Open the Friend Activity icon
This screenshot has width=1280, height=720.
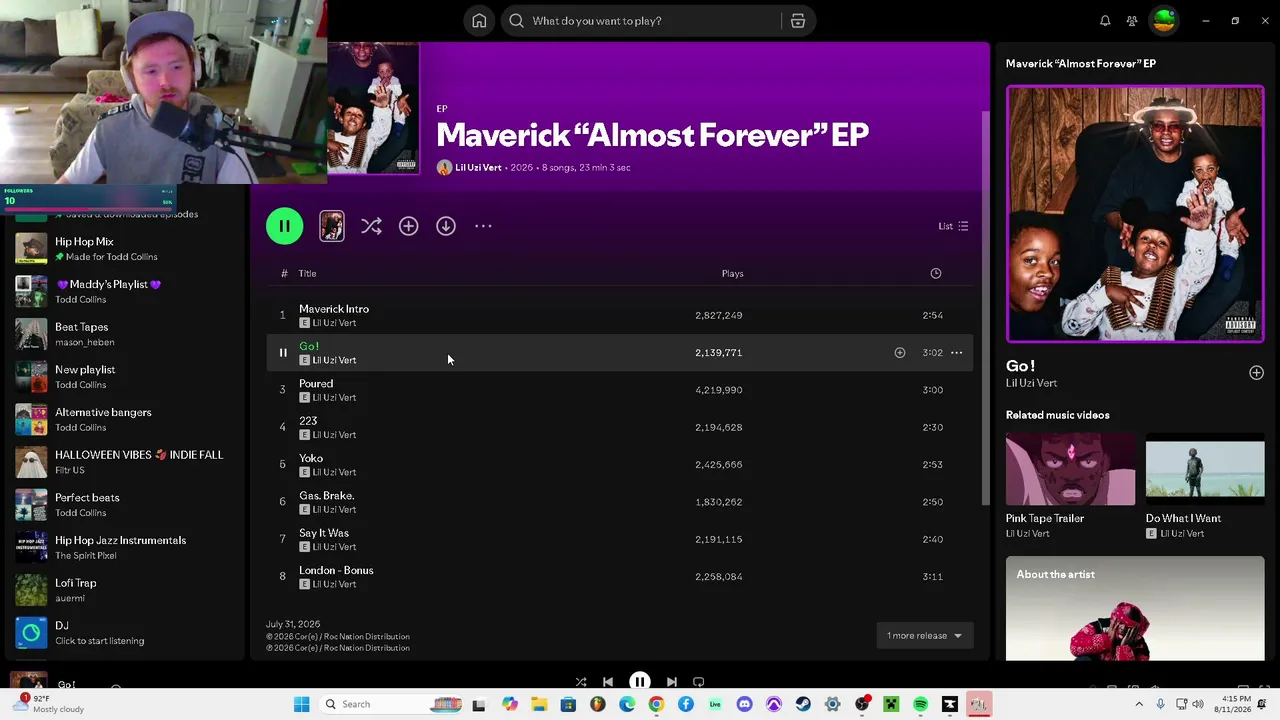(1132, 21)
